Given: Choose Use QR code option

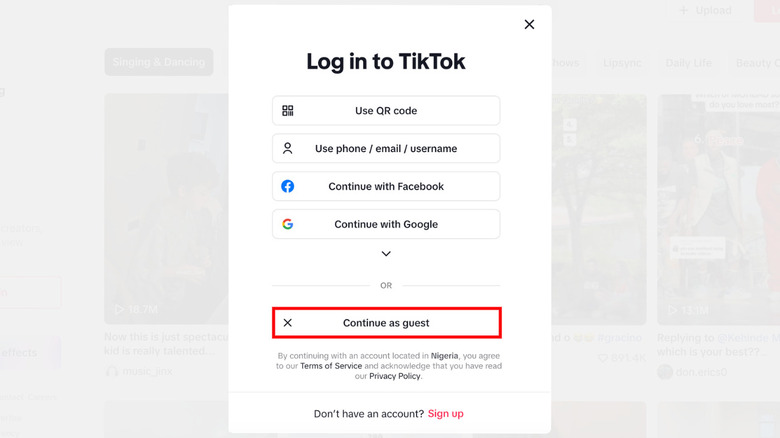Looking at the screenshot, I should tap(386, 110).
